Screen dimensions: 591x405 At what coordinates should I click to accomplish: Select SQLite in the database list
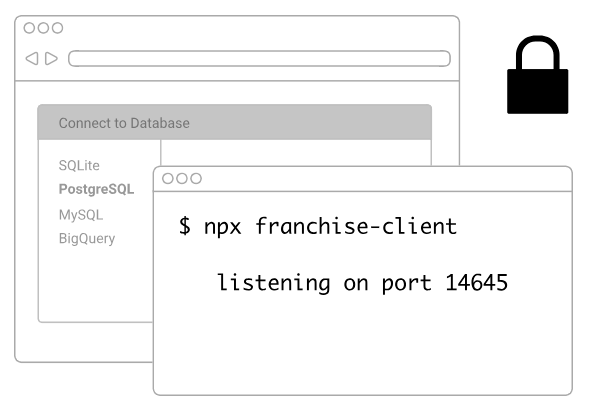[x=79, y=165]
